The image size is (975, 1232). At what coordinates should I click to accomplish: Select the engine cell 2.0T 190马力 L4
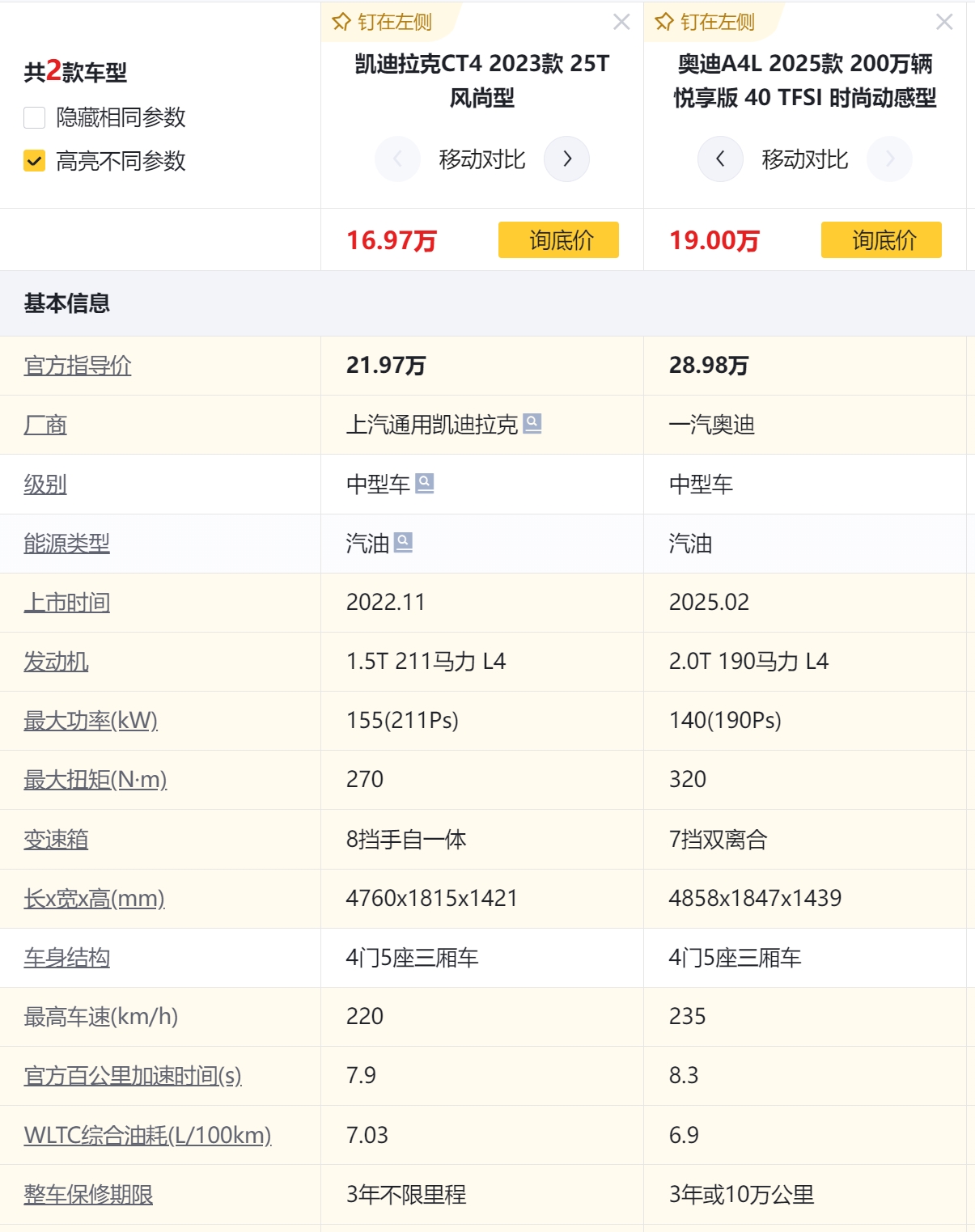748,662
